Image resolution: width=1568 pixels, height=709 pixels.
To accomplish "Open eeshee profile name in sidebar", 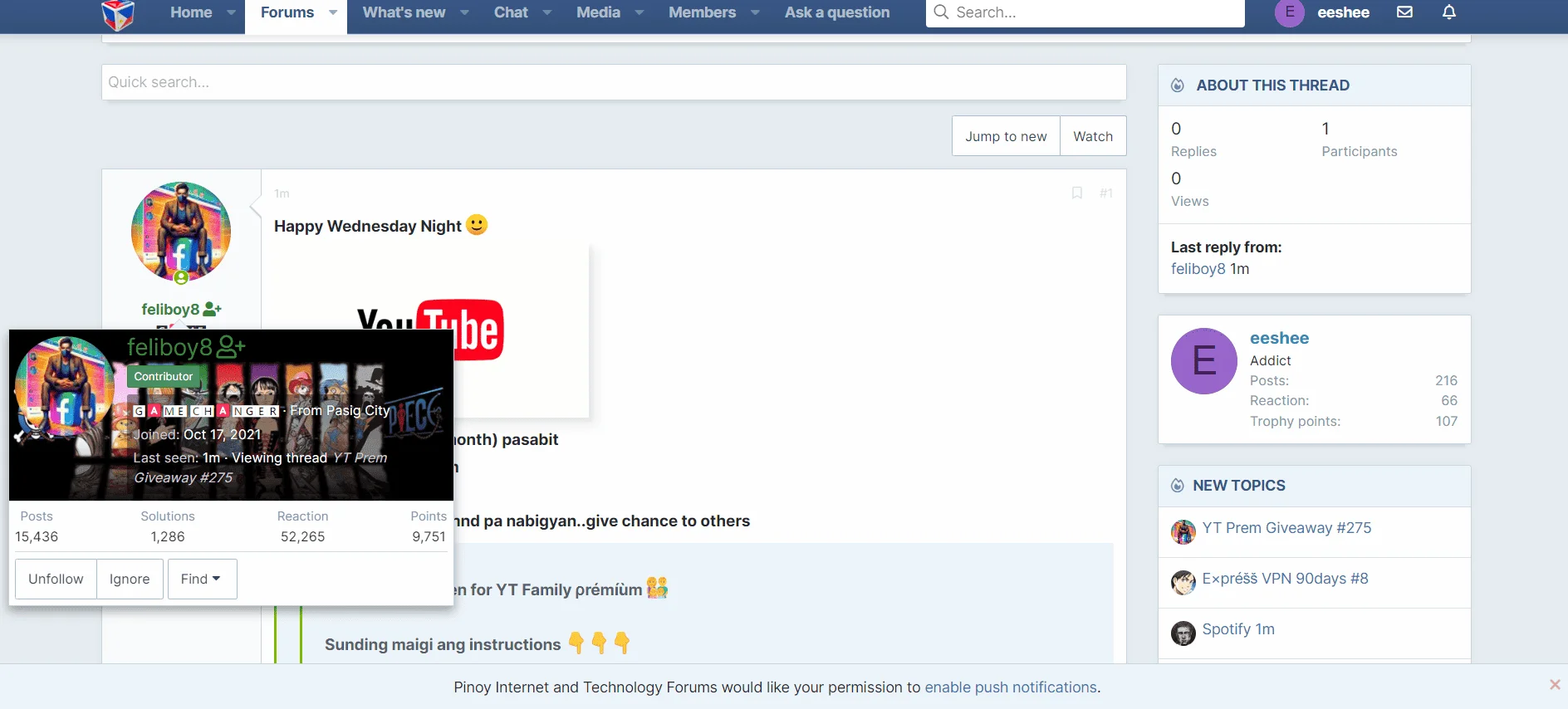I will (1279, 338).
